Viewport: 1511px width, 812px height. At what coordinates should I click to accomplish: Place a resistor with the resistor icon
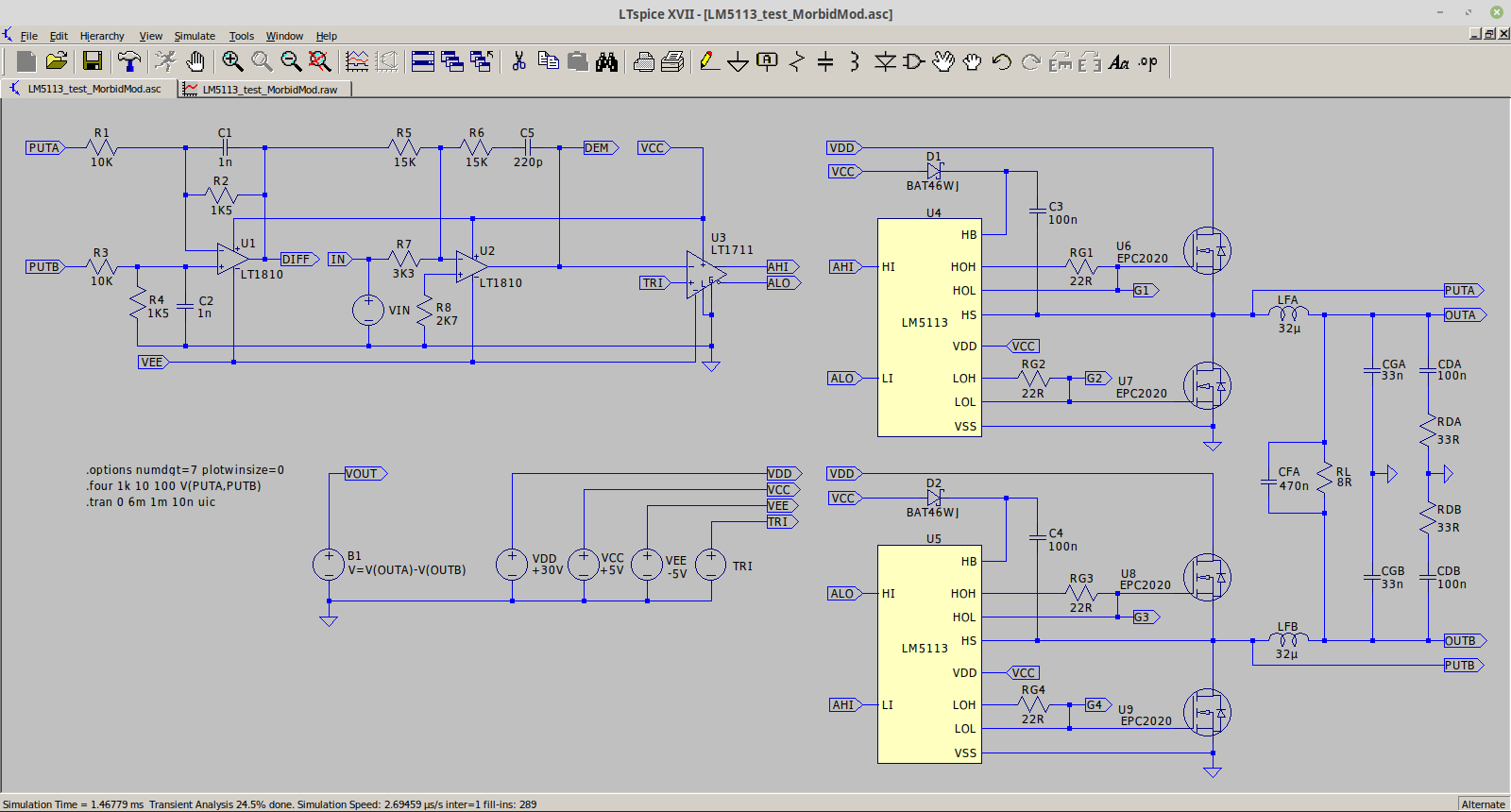pos(797,61)
